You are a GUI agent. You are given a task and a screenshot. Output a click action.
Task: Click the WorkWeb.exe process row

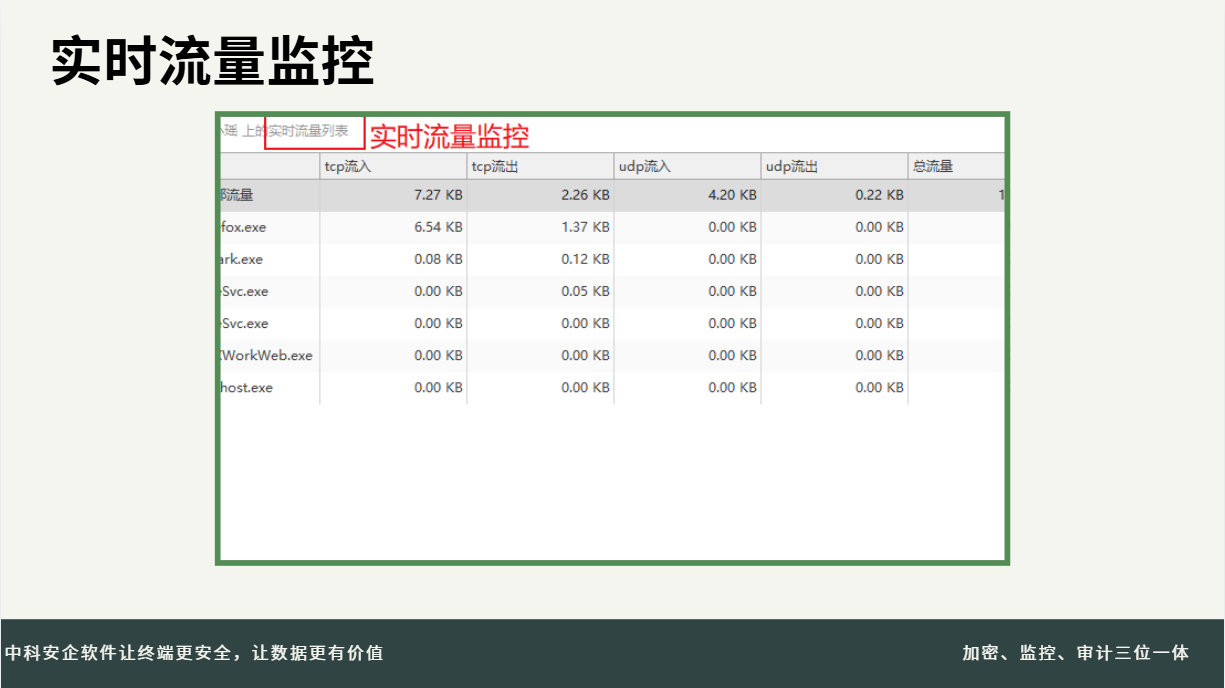tap(266, 355)
